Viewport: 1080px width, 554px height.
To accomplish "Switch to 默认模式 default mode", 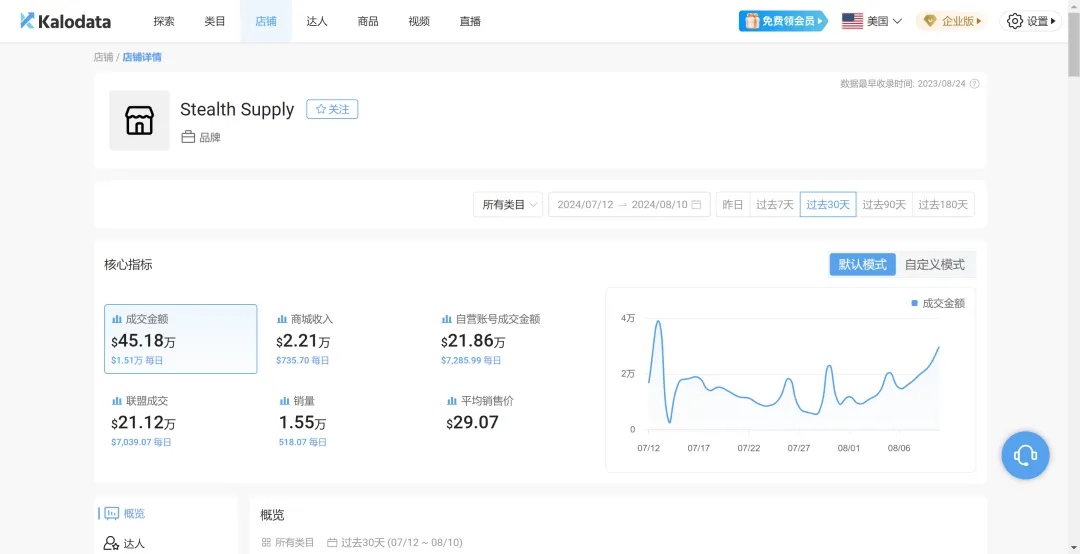I will click(x=862, y=265).
